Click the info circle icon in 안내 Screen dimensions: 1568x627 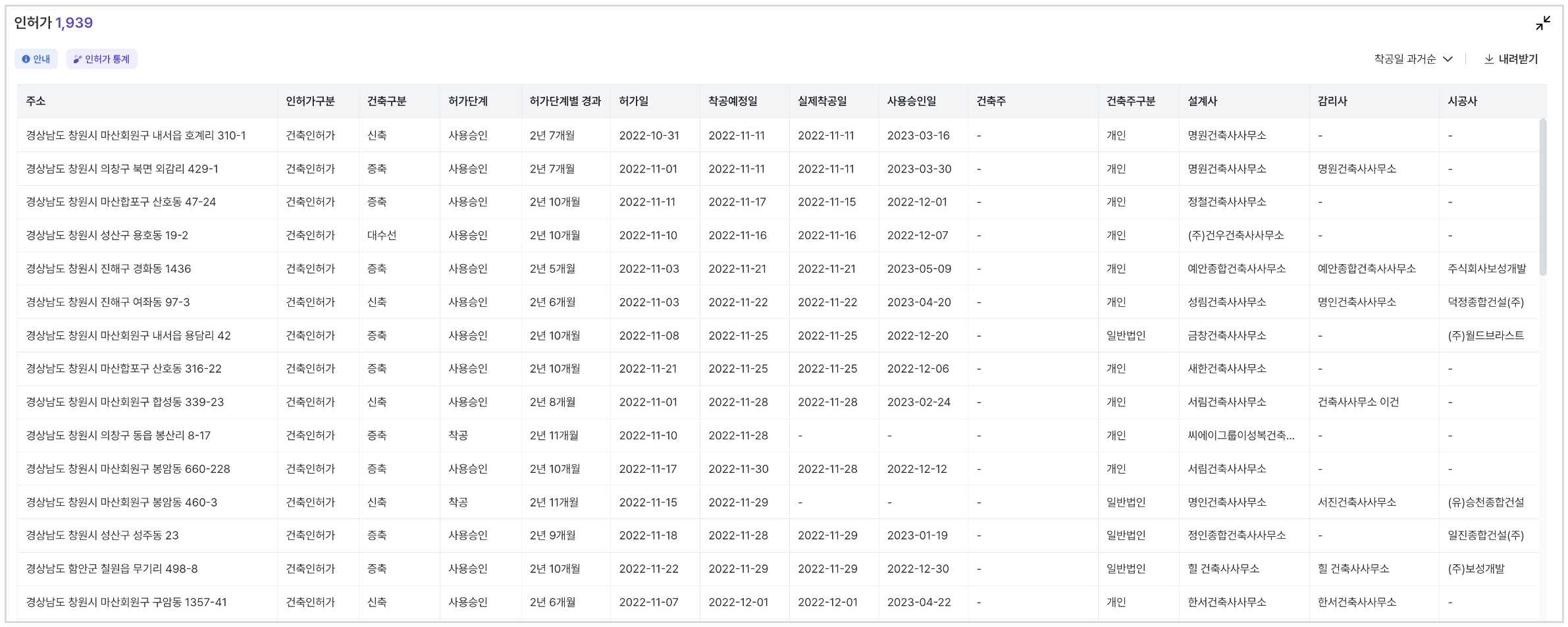coord(26,59)
